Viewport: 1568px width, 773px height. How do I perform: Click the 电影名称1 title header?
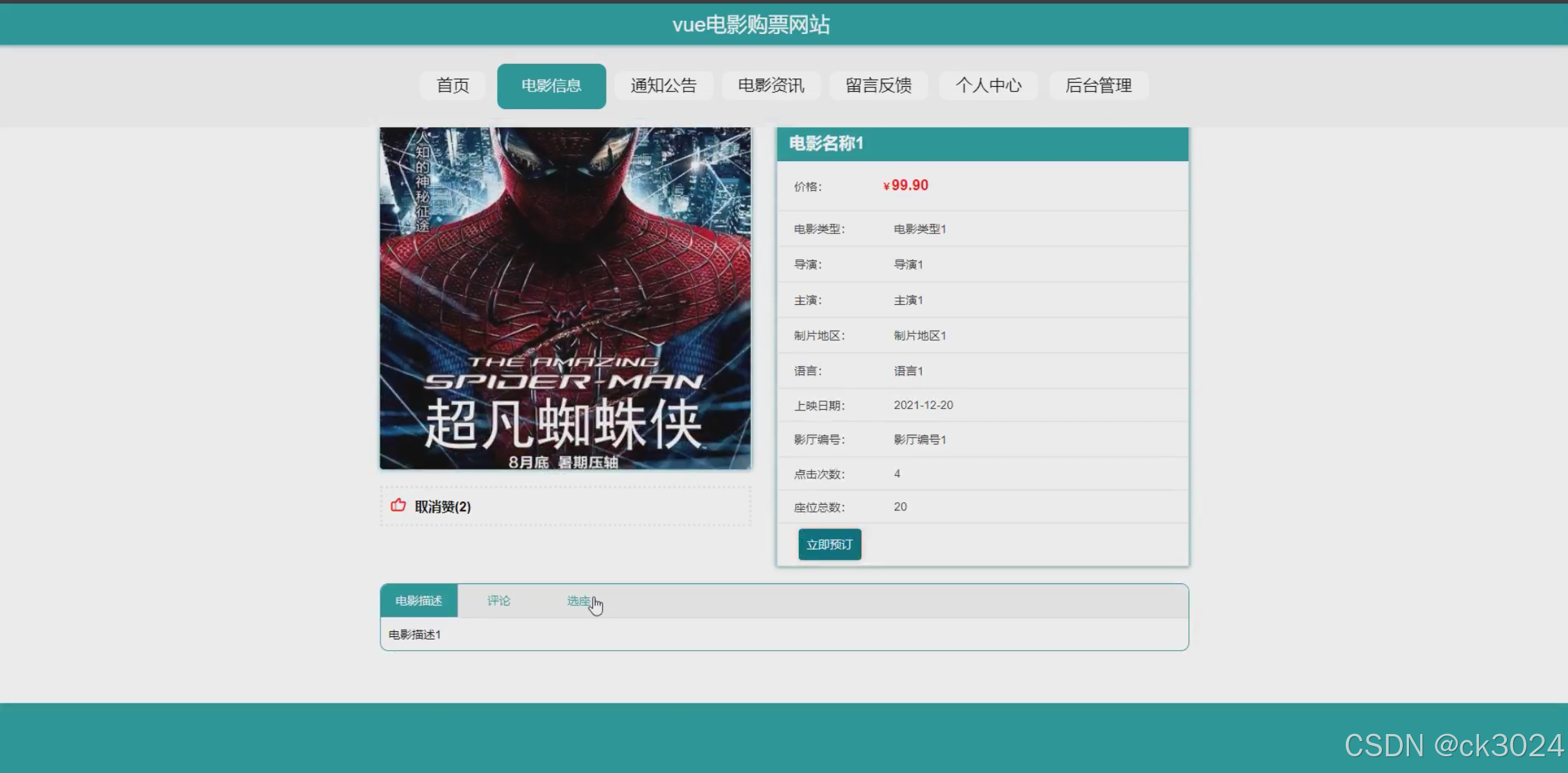click(x=826, y=144)
